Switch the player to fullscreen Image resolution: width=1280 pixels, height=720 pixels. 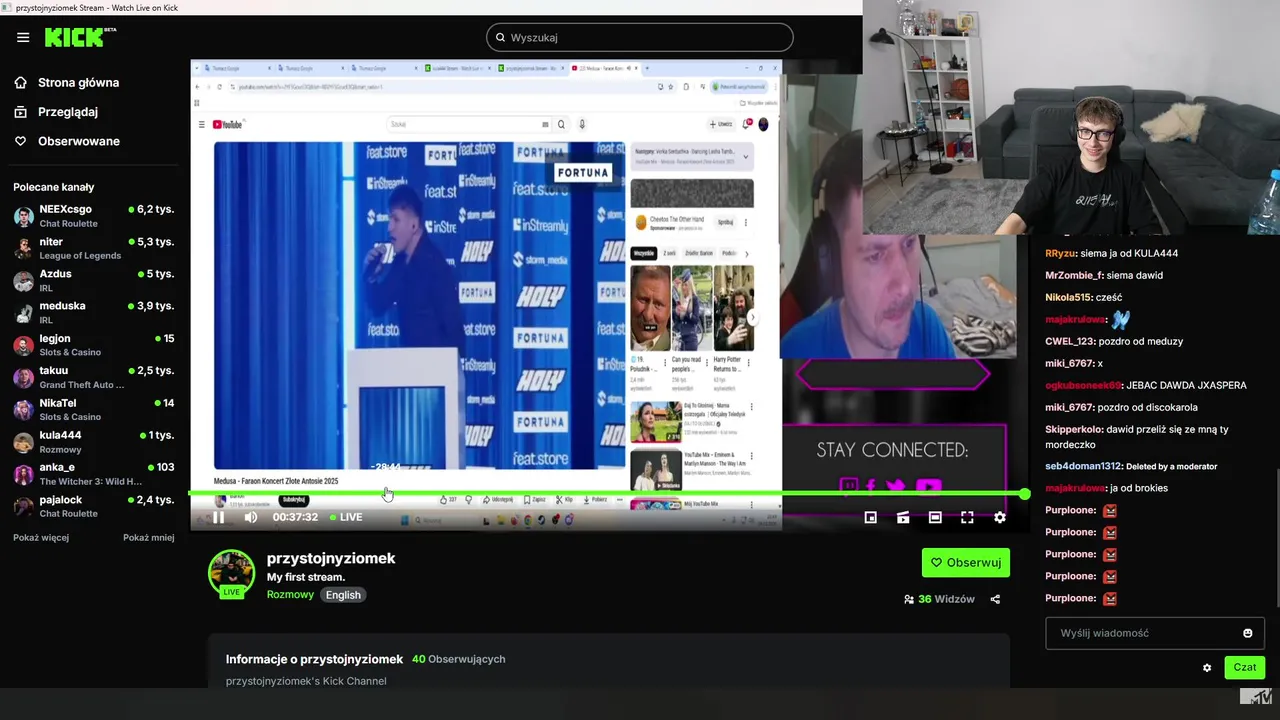[x=967, y=517]
